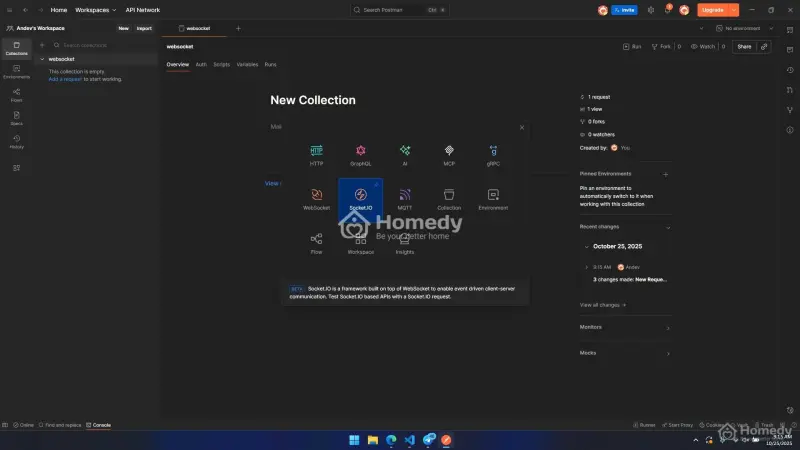Select the highlighted Socket.IO tile
The image size is (800, 450).
[x=360, y=199]
